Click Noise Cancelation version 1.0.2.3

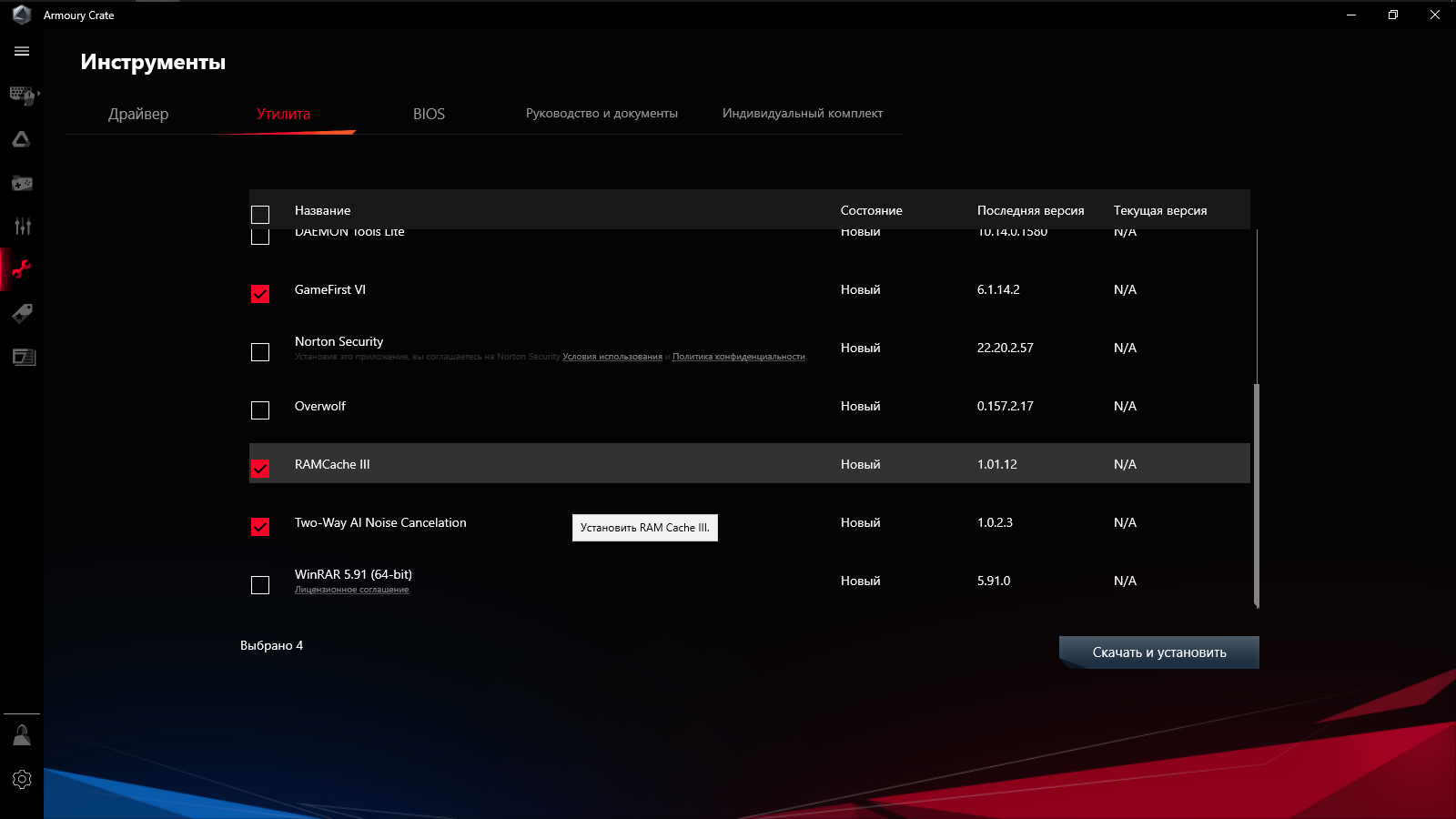click(995, 522)
